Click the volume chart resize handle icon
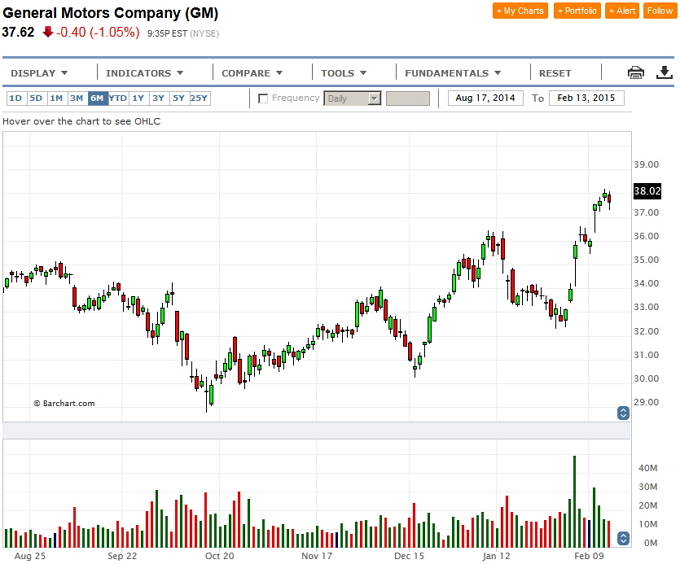 coord(623,538)
